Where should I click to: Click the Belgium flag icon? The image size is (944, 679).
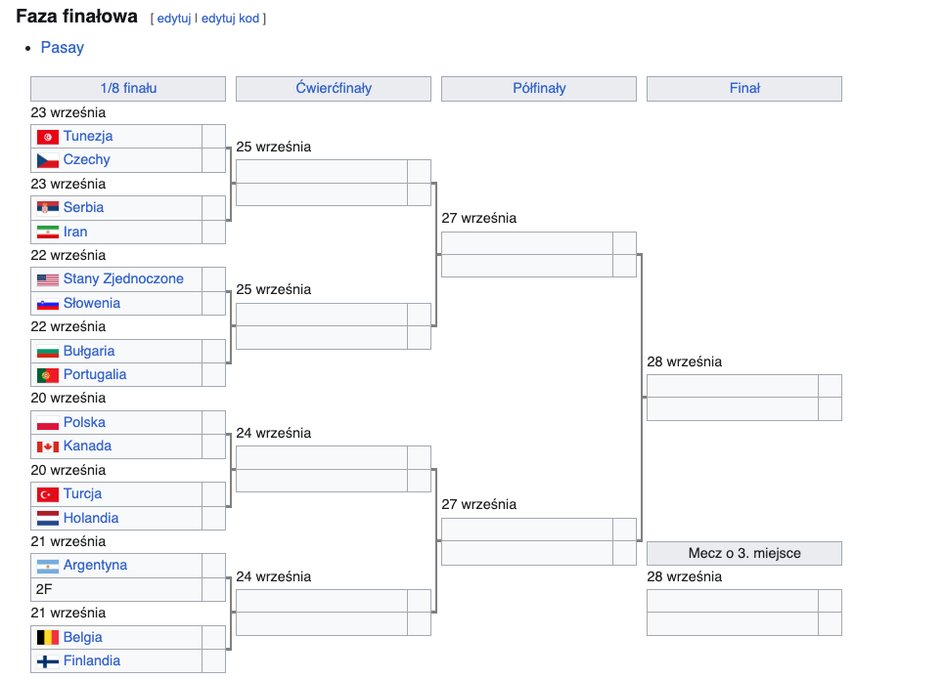tap(47, 637)
